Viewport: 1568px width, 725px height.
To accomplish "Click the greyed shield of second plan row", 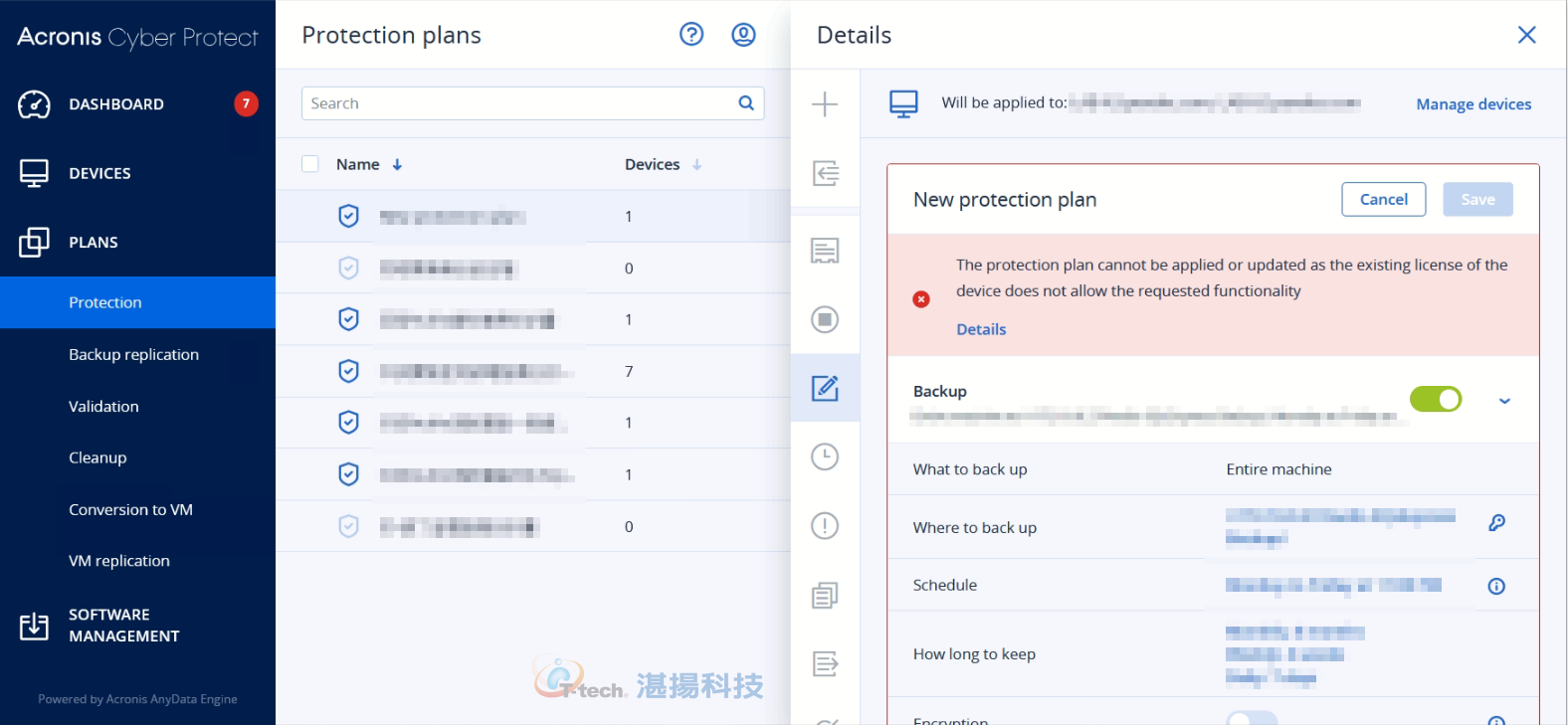I will coord(348,268).
